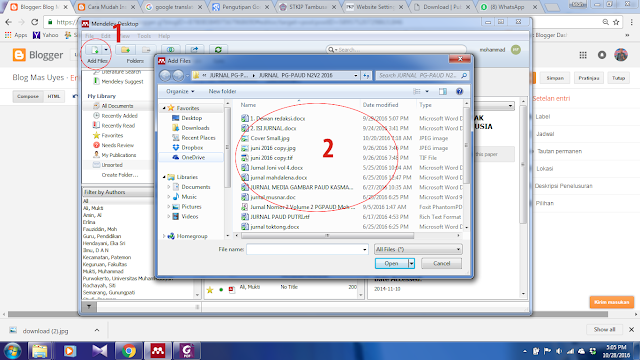Select file juni 2016 copy.tif

coord(271,158)
